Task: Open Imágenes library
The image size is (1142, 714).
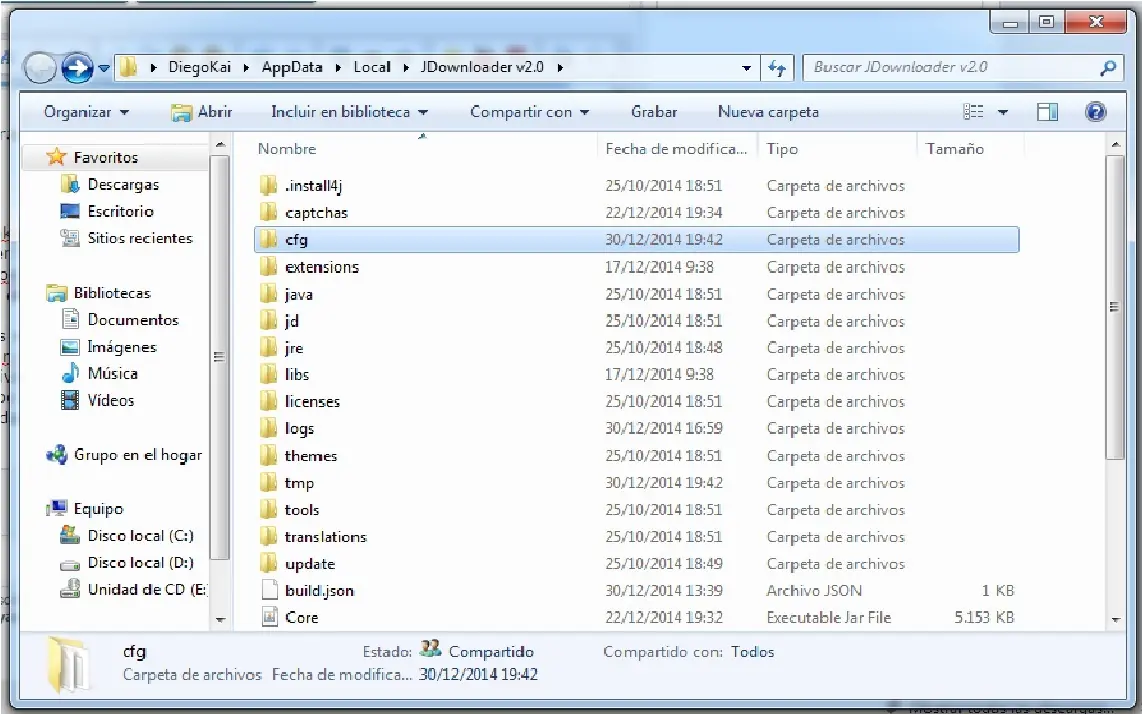Action: click(x=122, y=347)
